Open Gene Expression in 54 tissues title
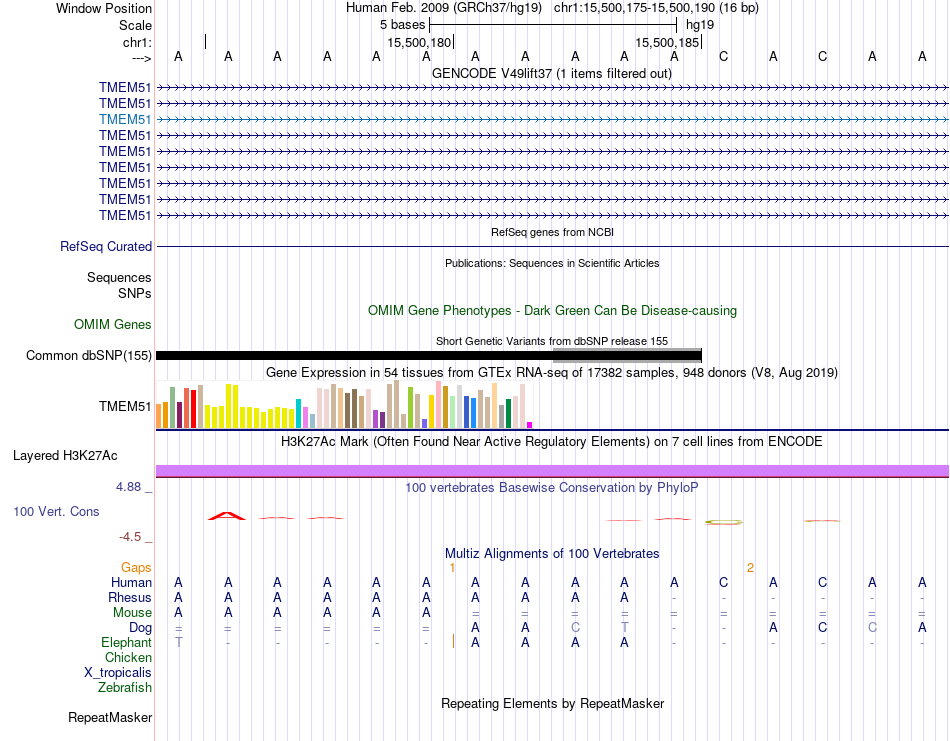 point(552,373)
